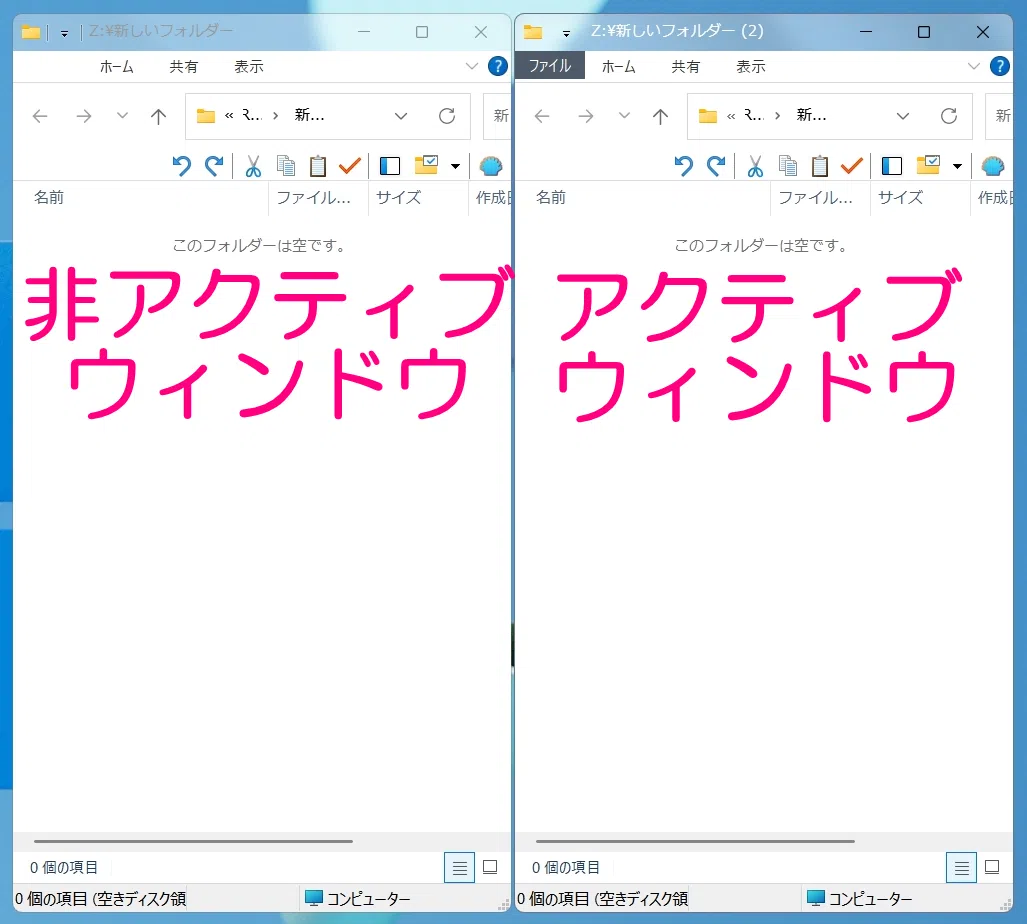Switch to large icons view in left window
1027x924 pixels.
[x=490, y=868]
